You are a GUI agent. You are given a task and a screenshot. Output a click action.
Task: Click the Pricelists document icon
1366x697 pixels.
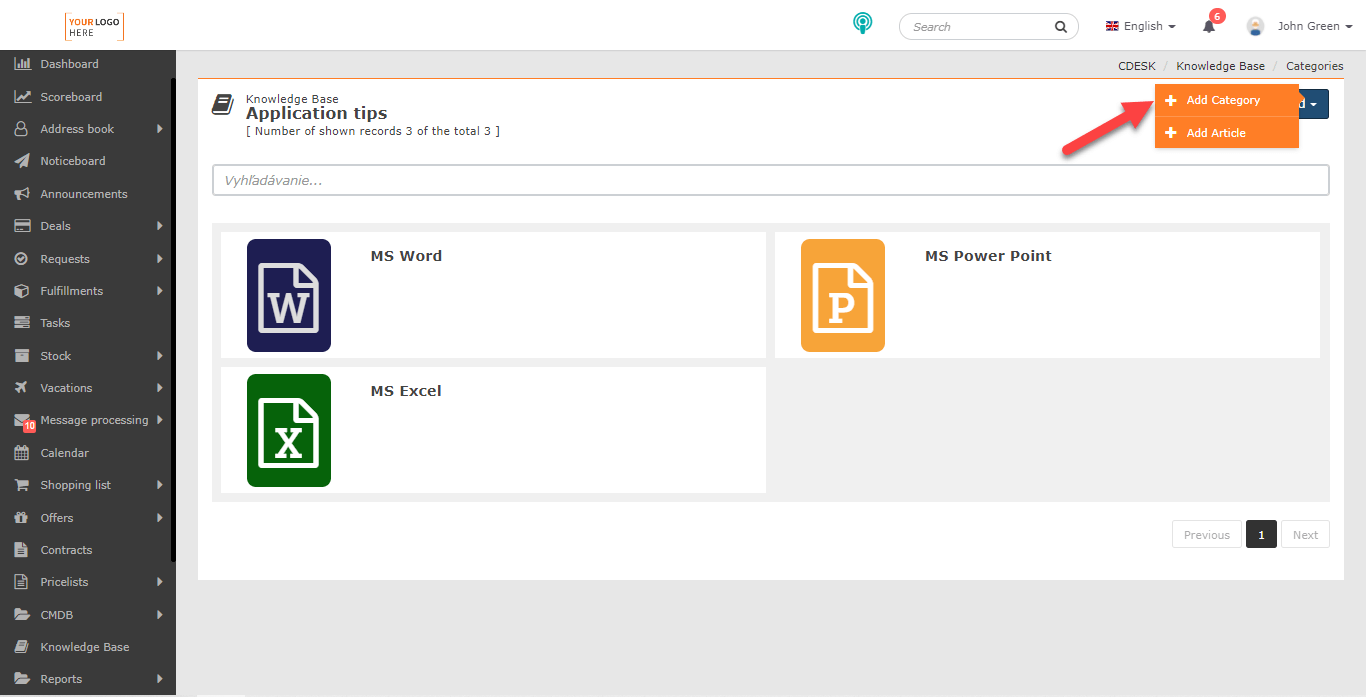click(x=21, y=582)
